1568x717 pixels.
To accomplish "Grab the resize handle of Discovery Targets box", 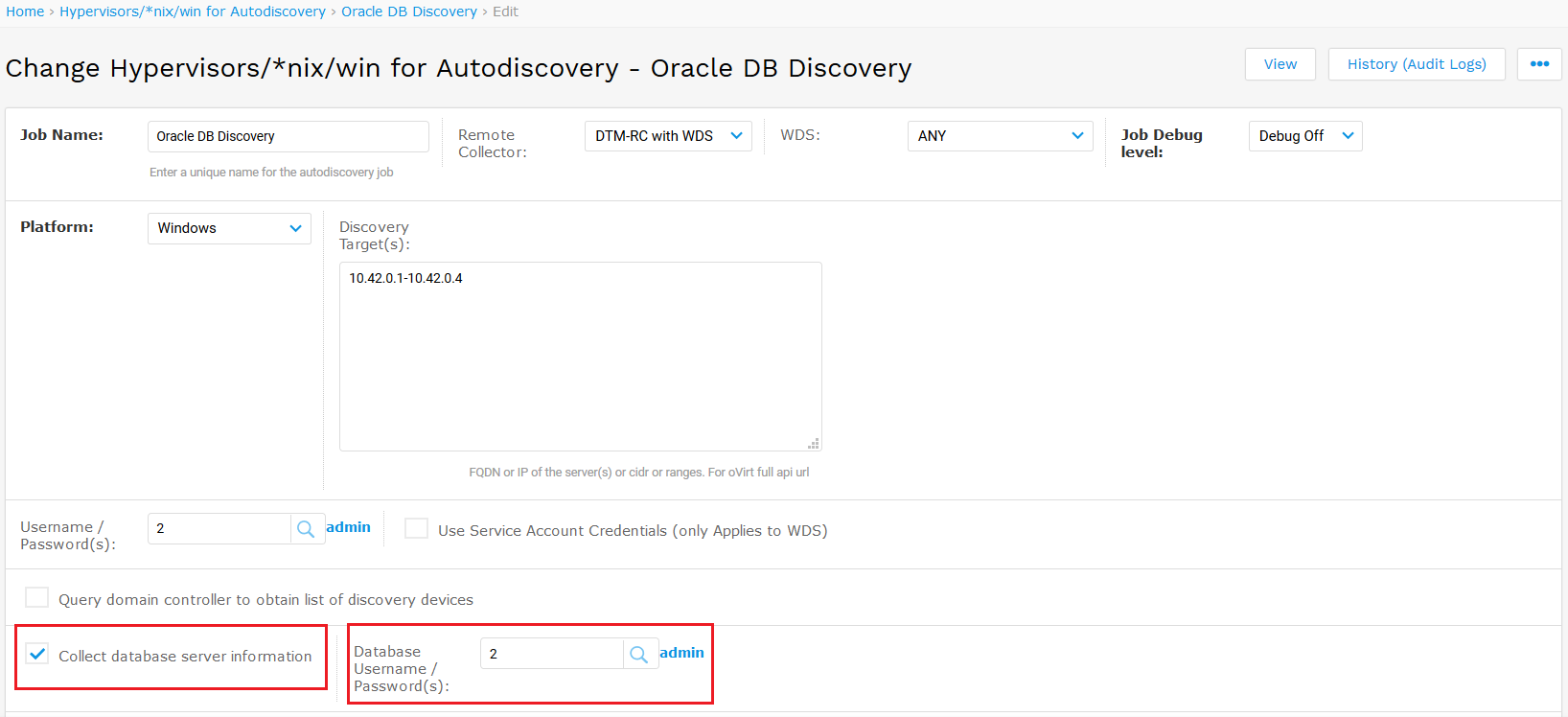I will (x=813, y=443).
